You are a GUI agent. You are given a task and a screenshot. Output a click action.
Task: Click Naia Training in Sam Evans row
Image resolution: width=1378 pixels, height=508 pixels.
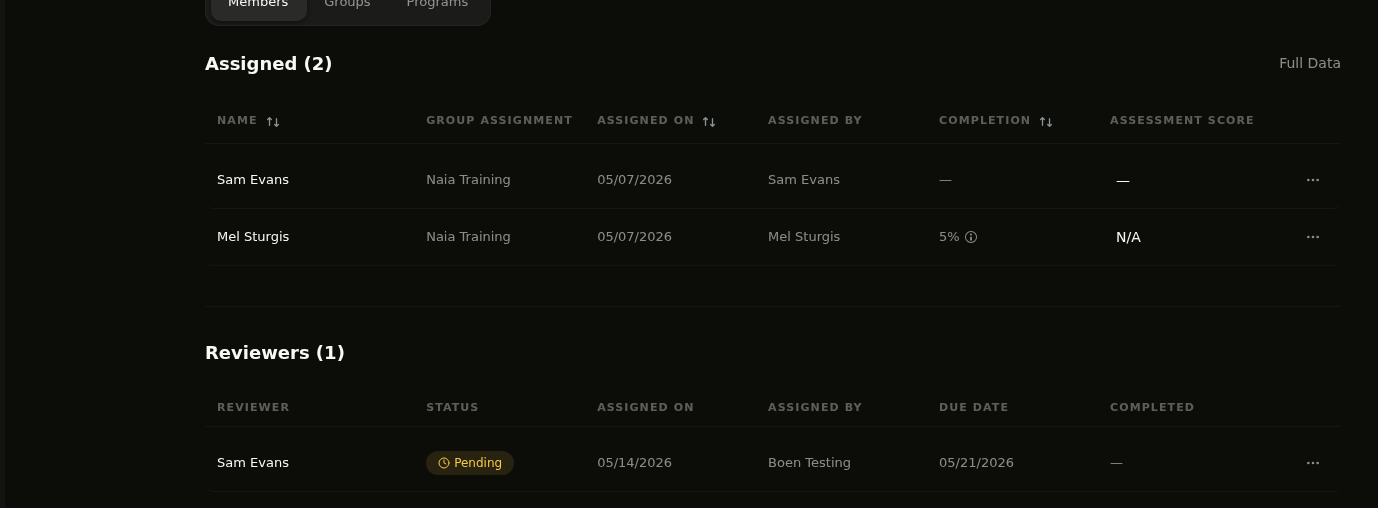point(468,180)
